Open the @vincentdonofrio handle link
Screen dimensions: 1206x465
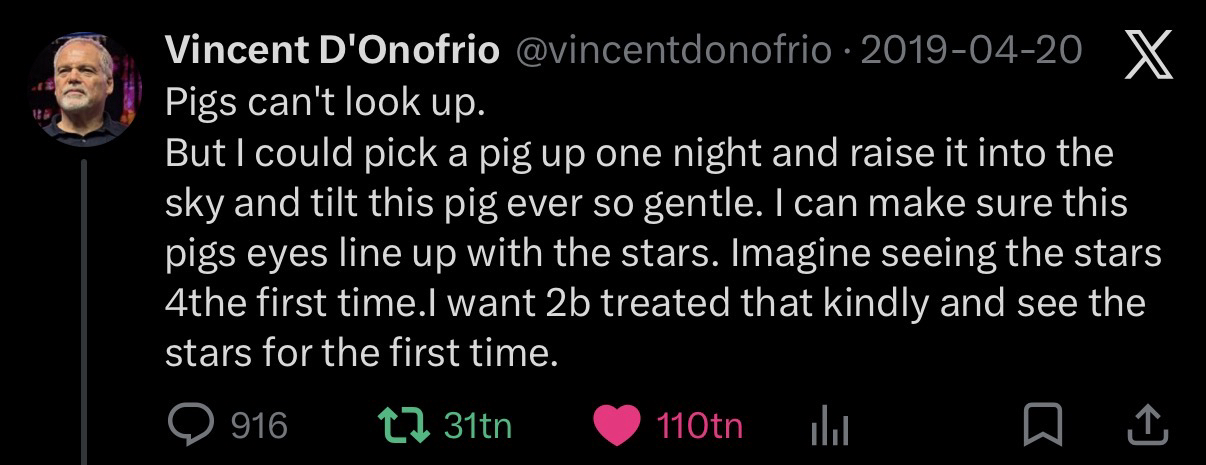tap(672, 50)
